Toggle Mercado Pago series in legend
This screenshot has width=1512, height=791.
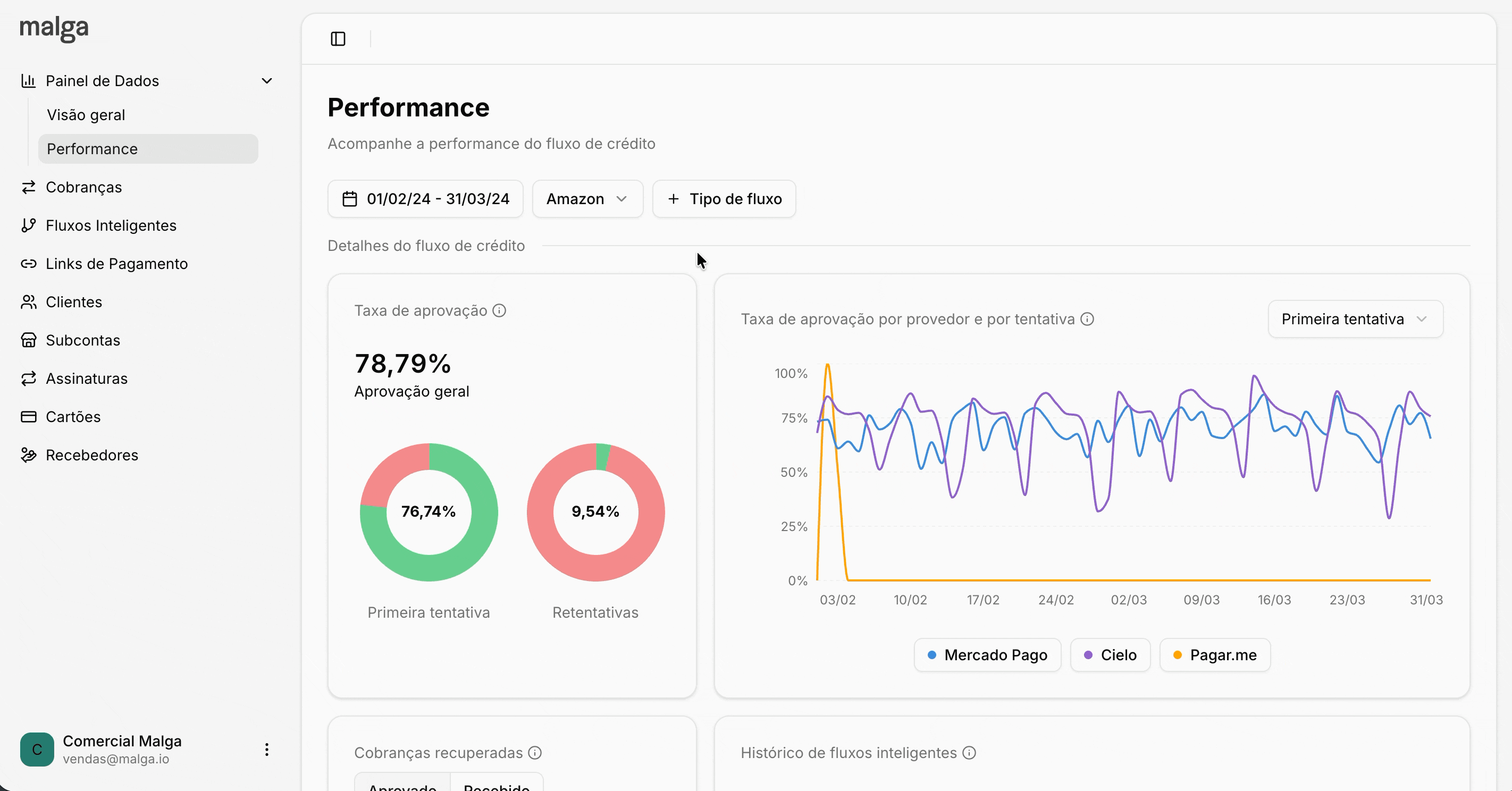tap(988, 655)
